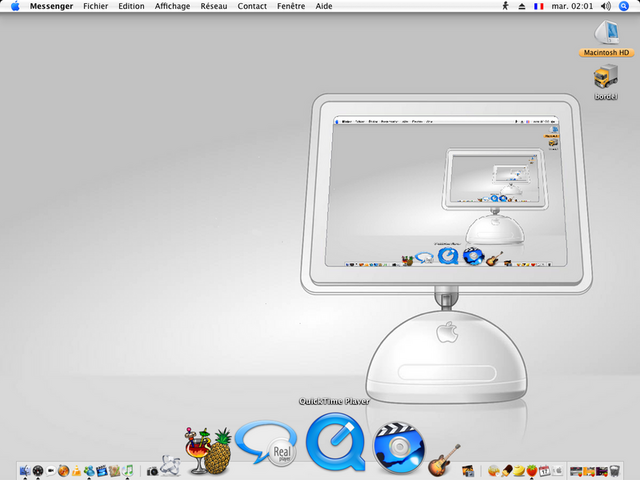Screen dimensions: 640x480
Task: Open the Trash in the dock
Action: click(x=615, y=470)
